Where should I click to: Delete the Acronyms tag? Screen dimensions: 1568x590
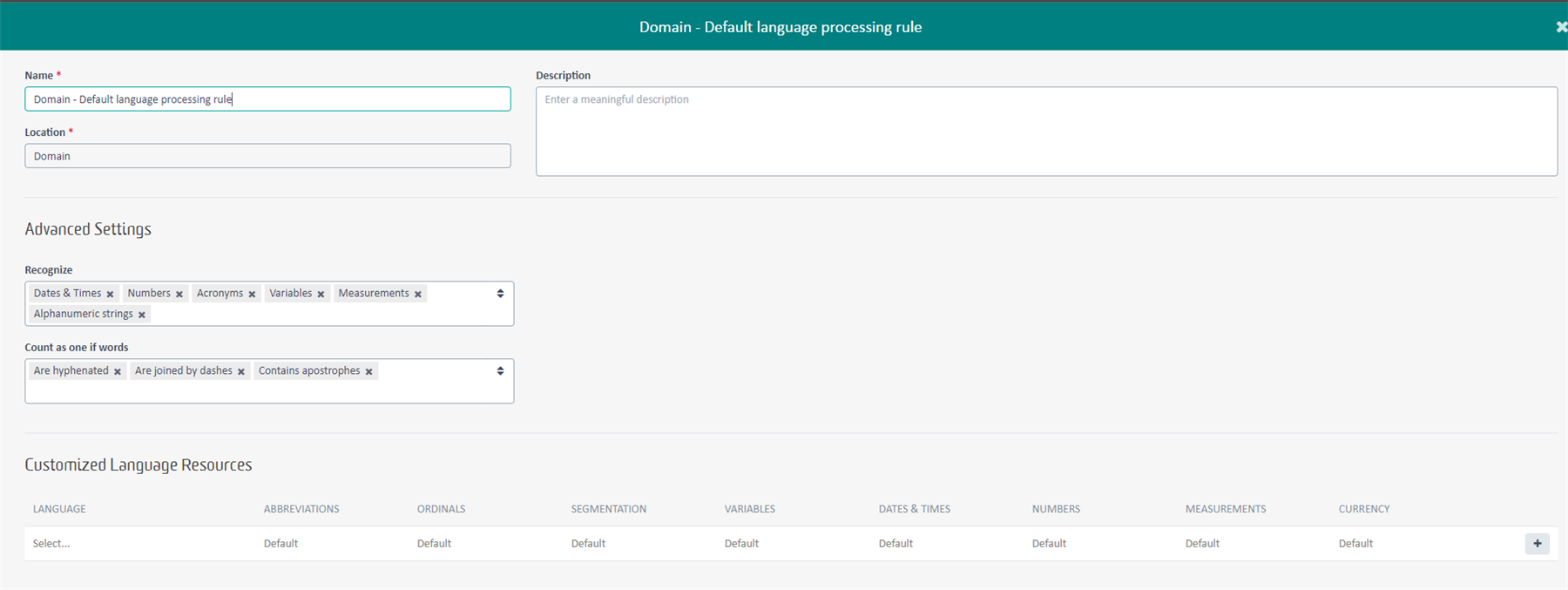(x=252, y=295)
